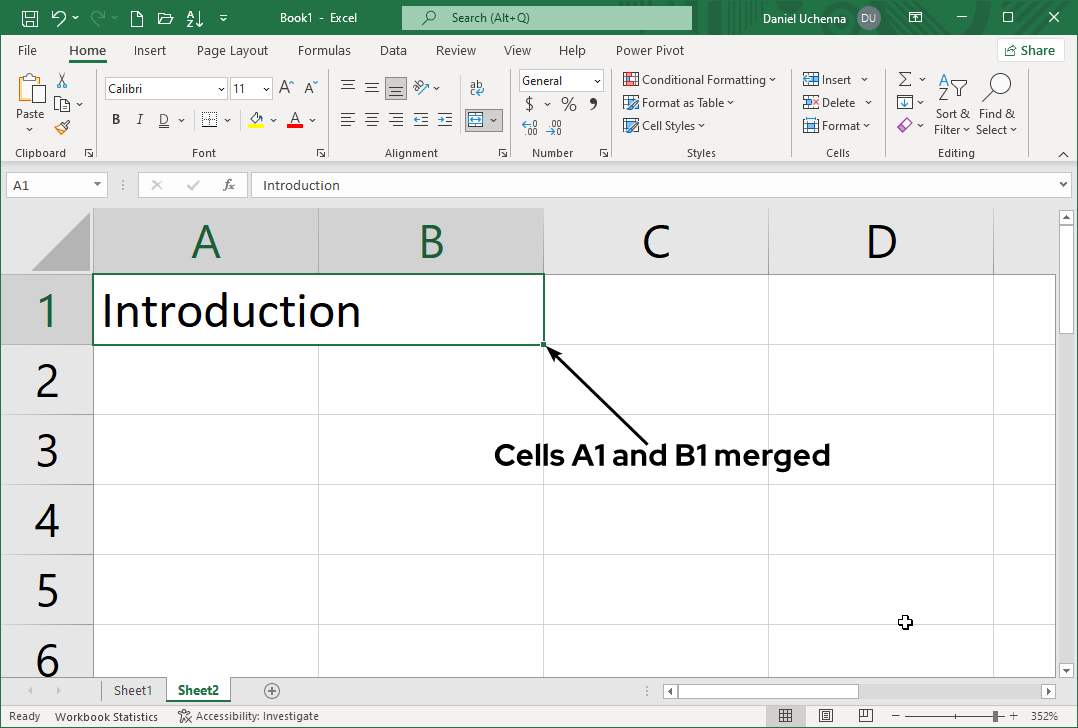Apply italic formatting
The width and height of the screenshot is (1078, 728).
coord(139,119)
